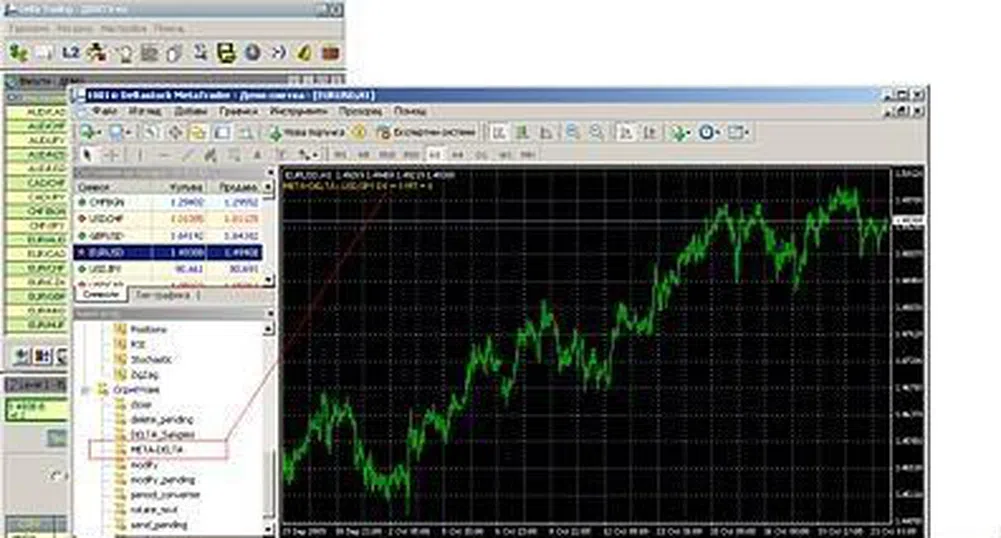Toggle the Data Window toolbar icon
Image resolution: width=1001 pixels, height=538 pixels.
(175, 133)
